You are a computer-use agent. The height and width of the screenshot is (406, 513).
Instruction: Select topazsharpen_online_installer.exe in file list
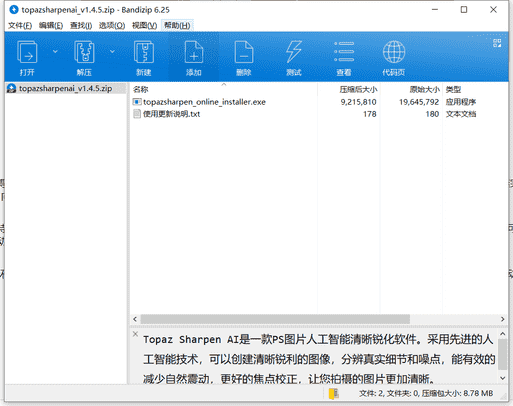click(x=204, y=102)
